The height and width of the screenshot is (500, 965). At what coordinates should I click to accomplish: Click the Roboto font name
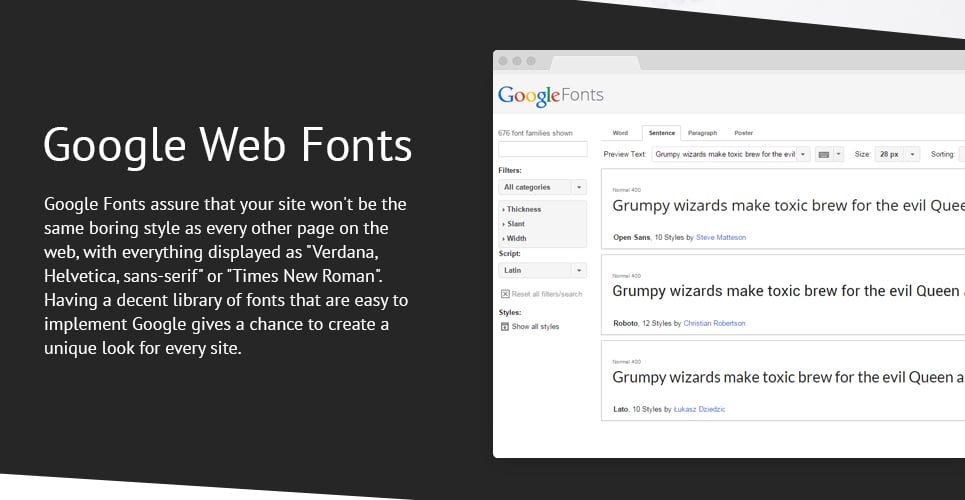point(625,323)
